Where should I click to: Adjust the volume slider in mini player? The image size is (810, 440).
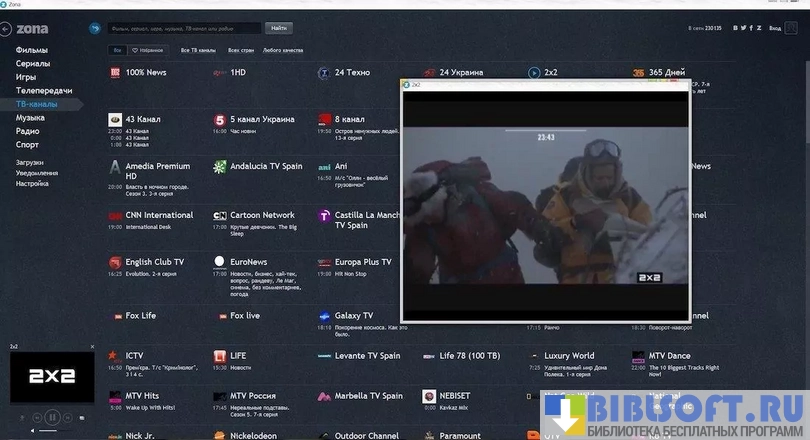[50, 431]
